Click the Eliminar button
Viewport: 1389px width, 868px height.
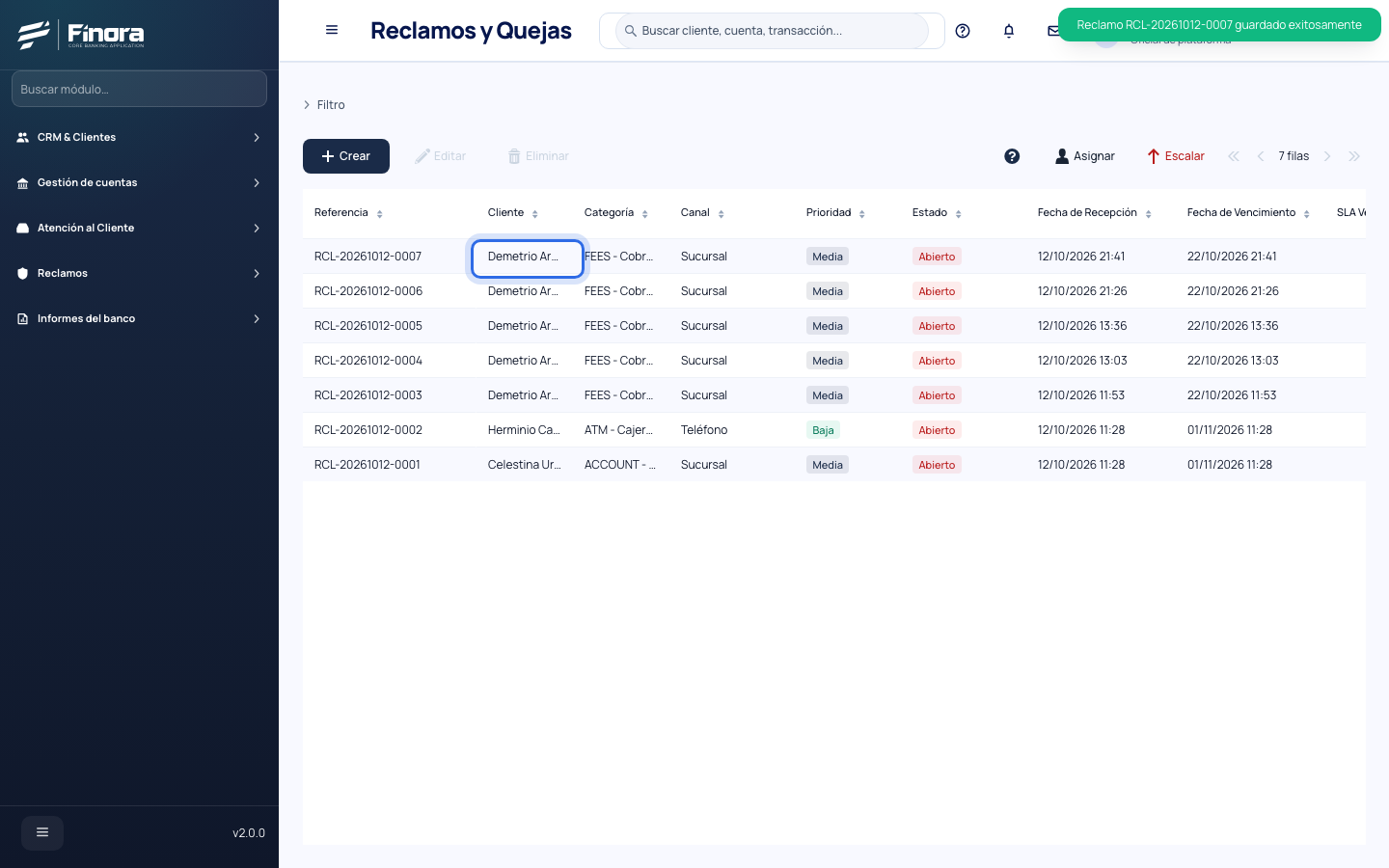click(x=538, y=156)
